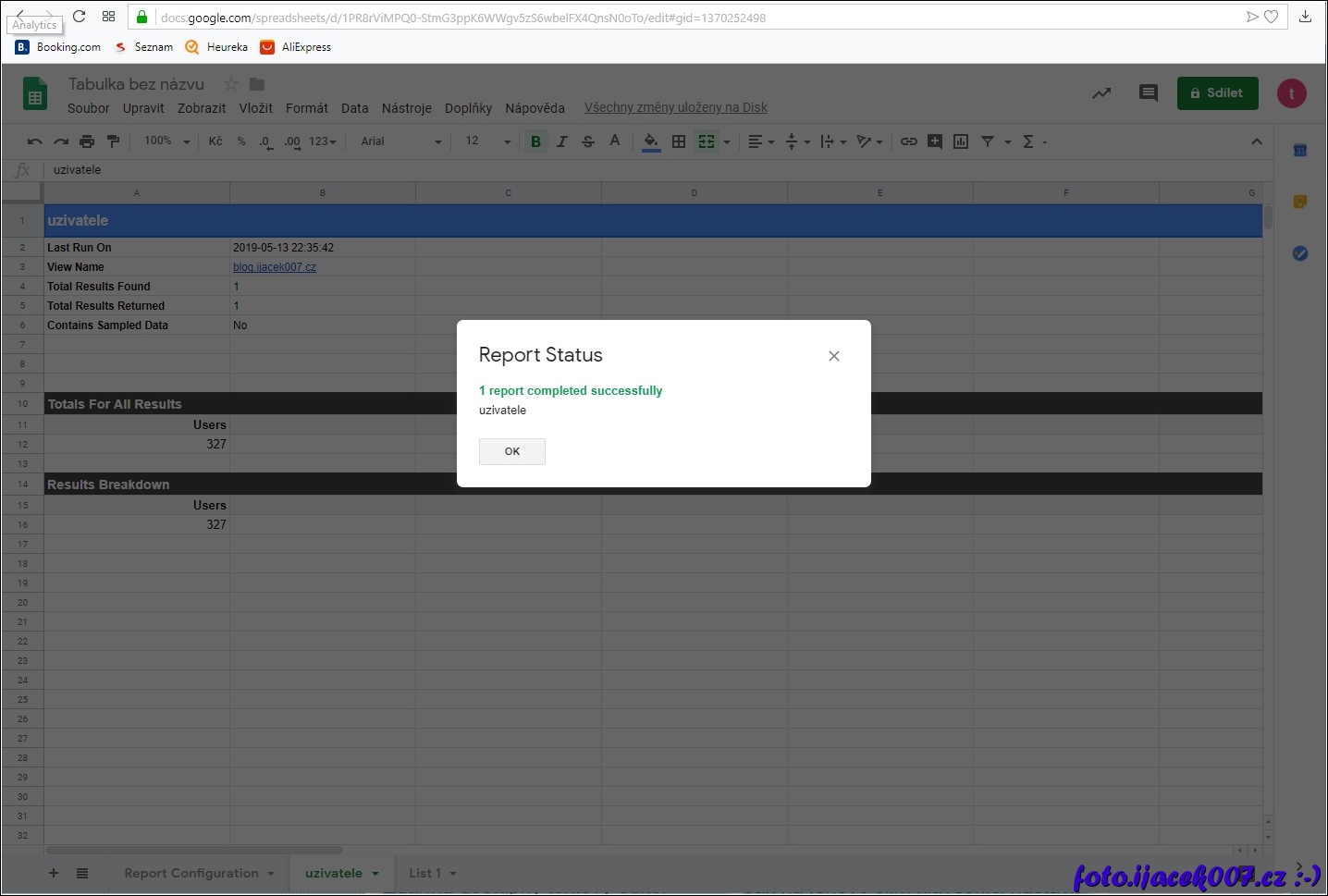Toggle italic formatting in toolbar
Image resolution: width=1328 pixels, height=896 pixels.
[x=561, y=141]
